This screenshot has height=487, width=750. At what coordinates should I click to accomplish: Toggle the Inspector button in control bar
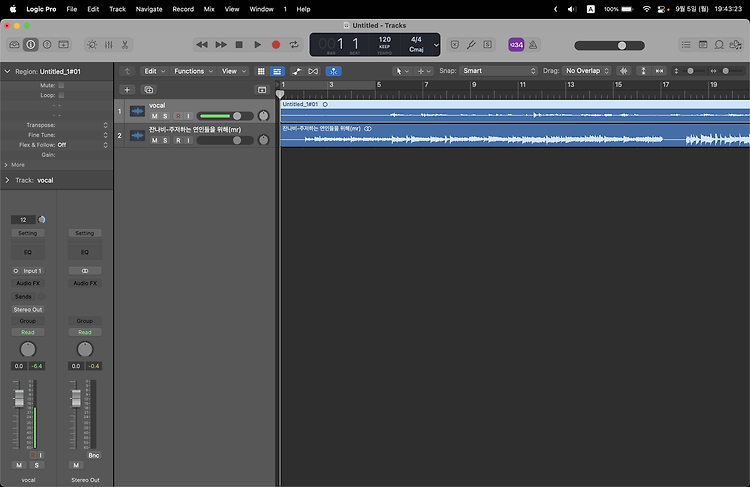[31, 44]
